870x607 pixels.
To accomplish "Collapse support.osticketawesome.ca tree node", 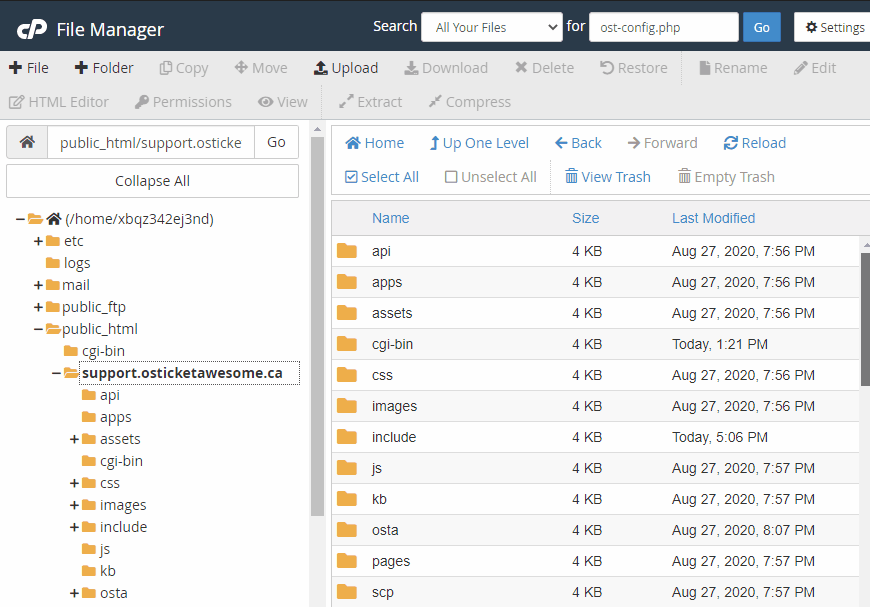I will click(x=56, y=373).
